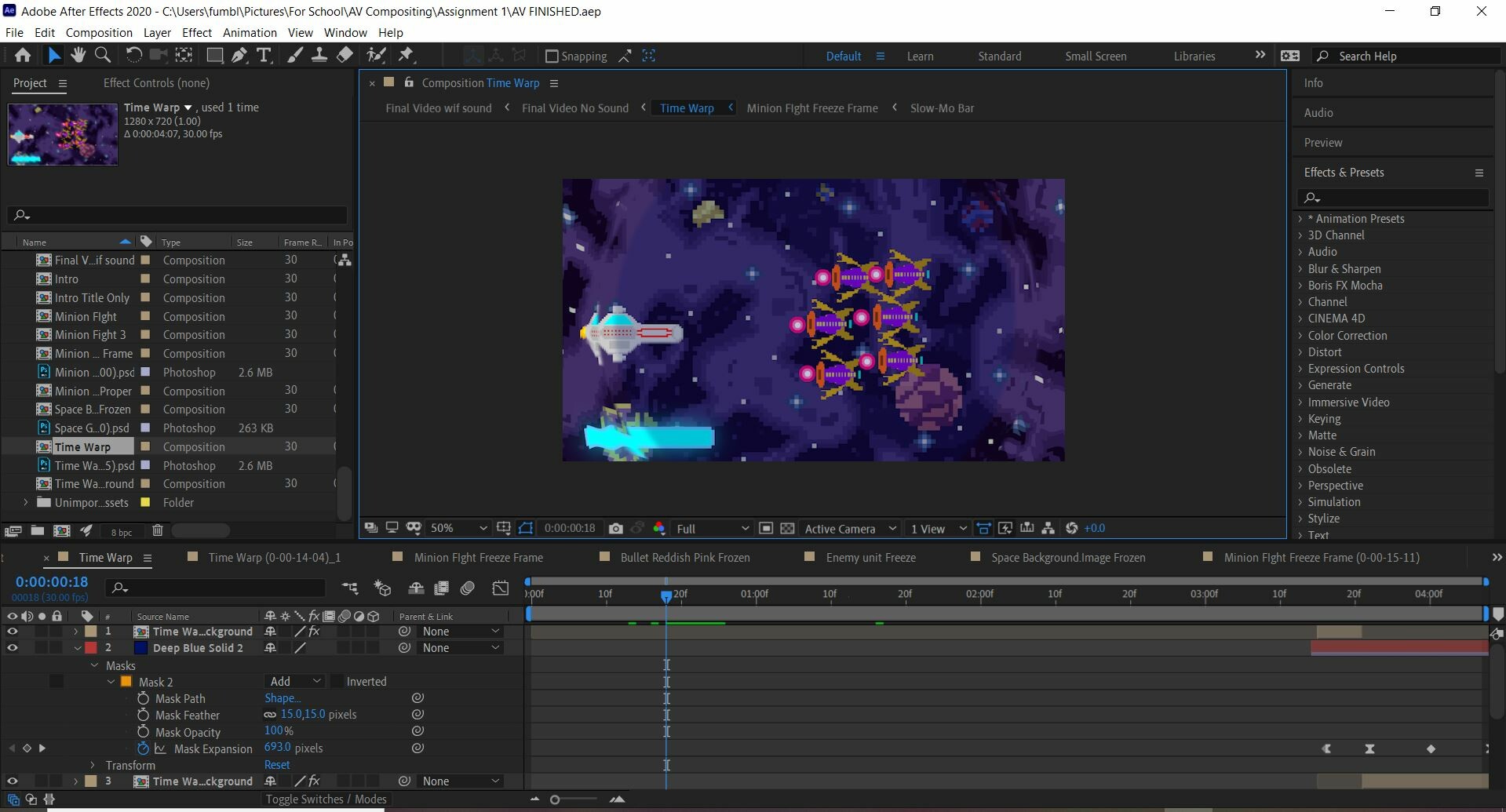Select the Zoom magnifier tool
Viewport: 1506px width, 812px height.
103,55
